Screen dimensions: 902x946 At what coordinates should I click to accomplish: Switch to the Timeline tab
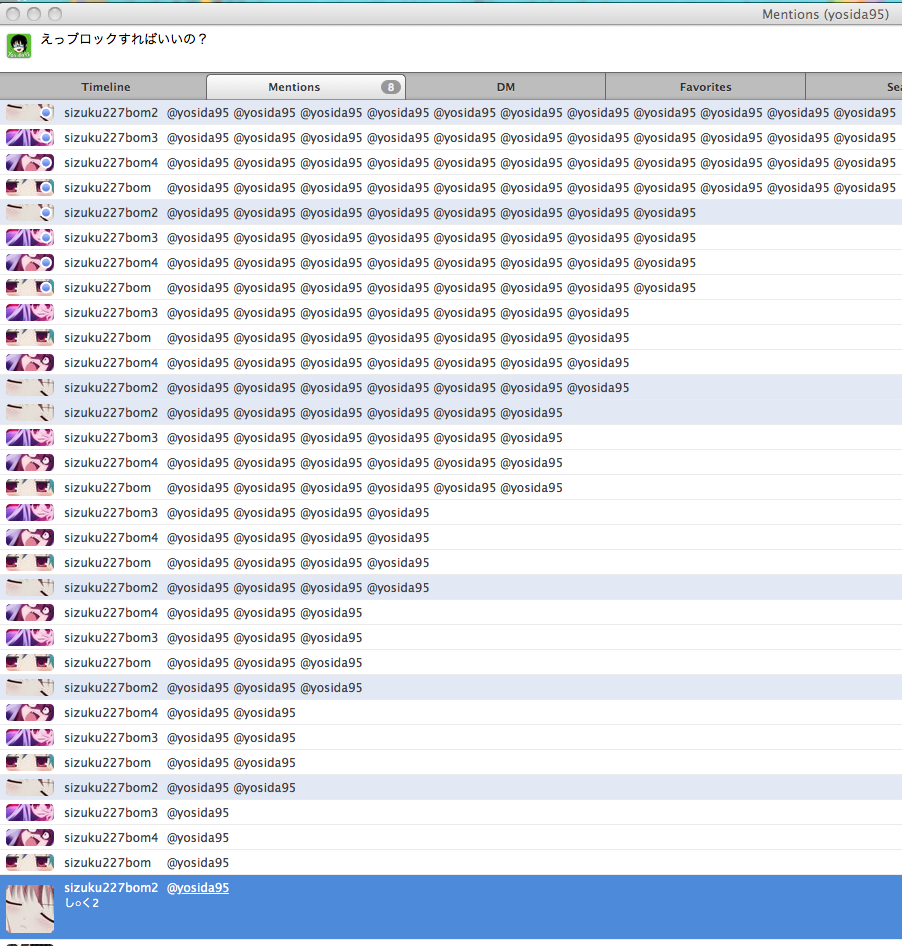pos(105,87)
